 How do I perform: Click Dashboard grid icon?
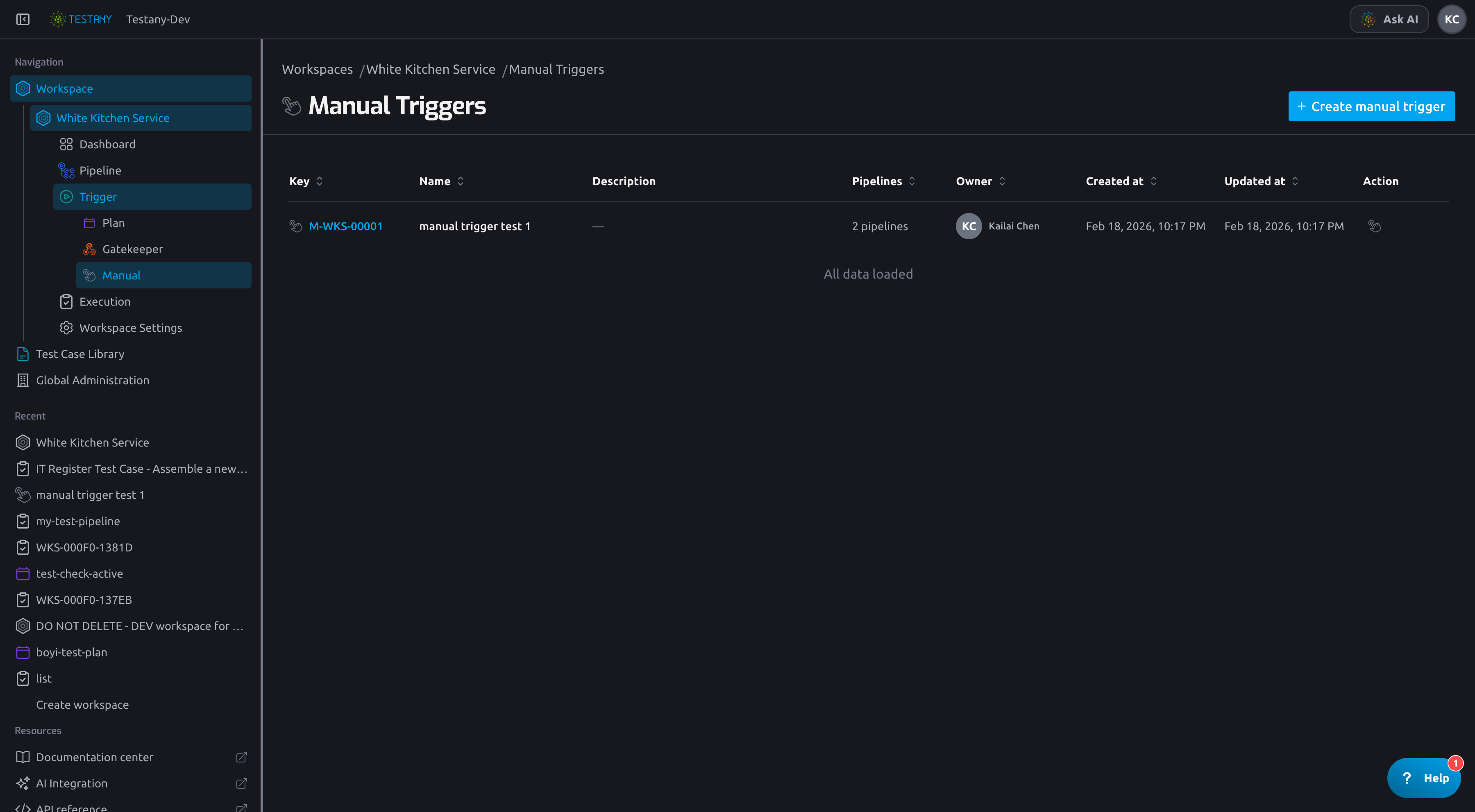click(66, 144)
